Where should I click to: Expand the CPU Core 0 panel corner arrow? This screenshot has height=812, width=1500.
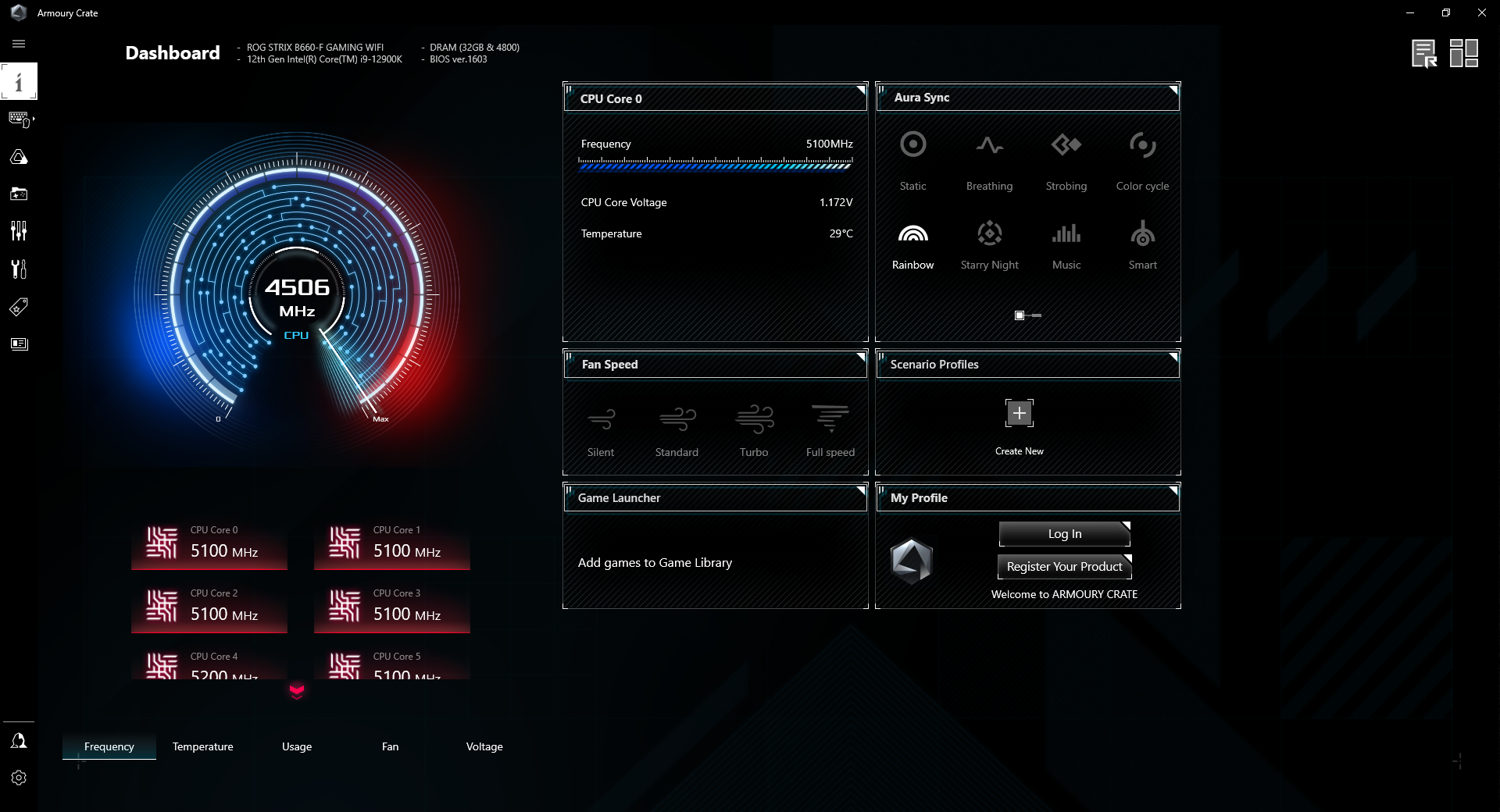click(861, 90)
